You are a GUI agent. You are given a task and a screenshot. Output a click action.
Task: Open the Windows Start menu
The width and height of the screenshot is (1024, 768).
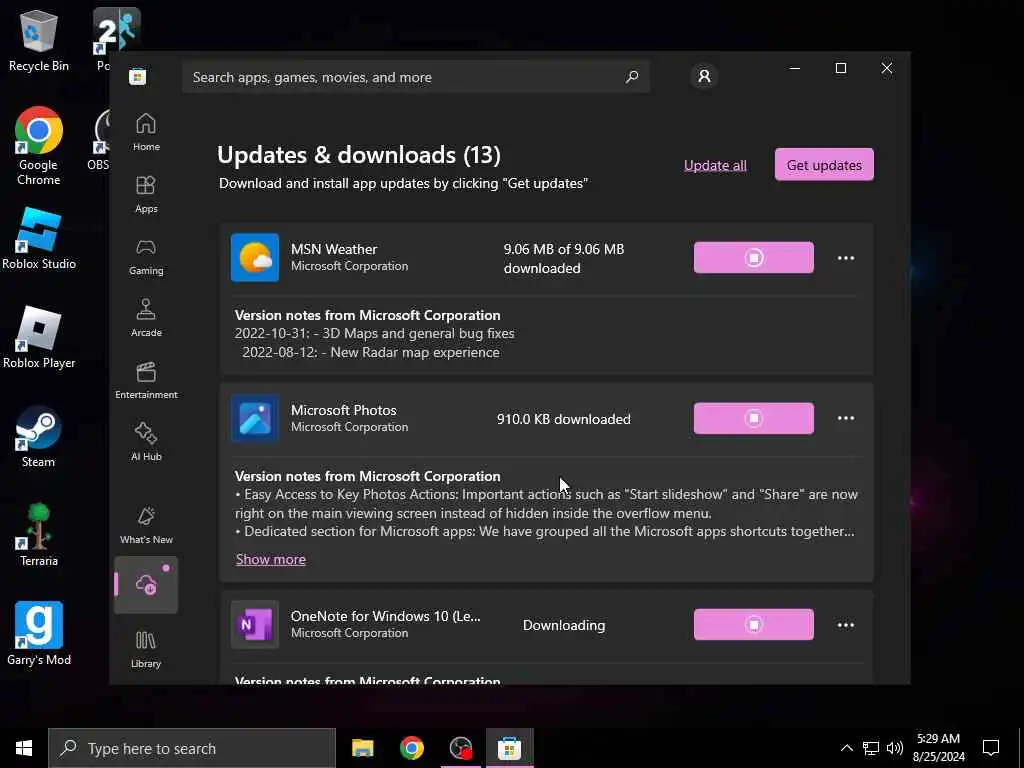click(24, 748)
